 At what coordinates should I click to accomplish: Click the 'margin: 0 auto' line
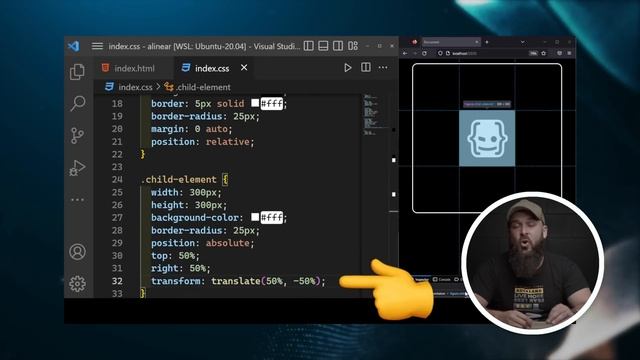click(x=191, y=129)
